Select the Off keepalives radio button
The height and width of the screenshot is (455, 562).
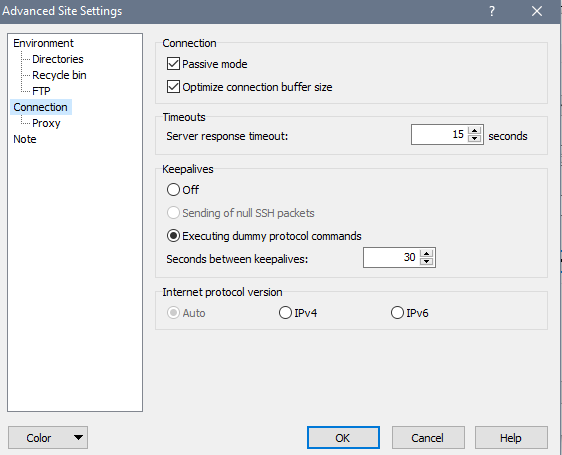pyautogui.click(x=173, y=189)
